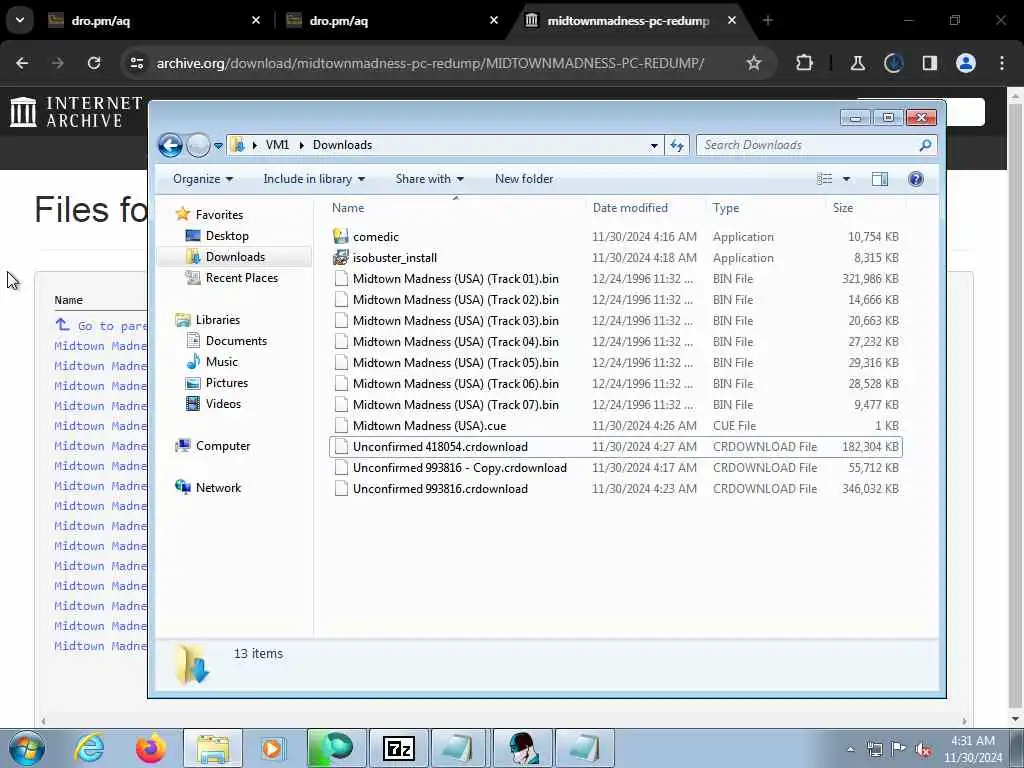Open the Share with menu
The height and width of the screenshot is (768, 1024).
pyautogui.click(x=429, y=179)
